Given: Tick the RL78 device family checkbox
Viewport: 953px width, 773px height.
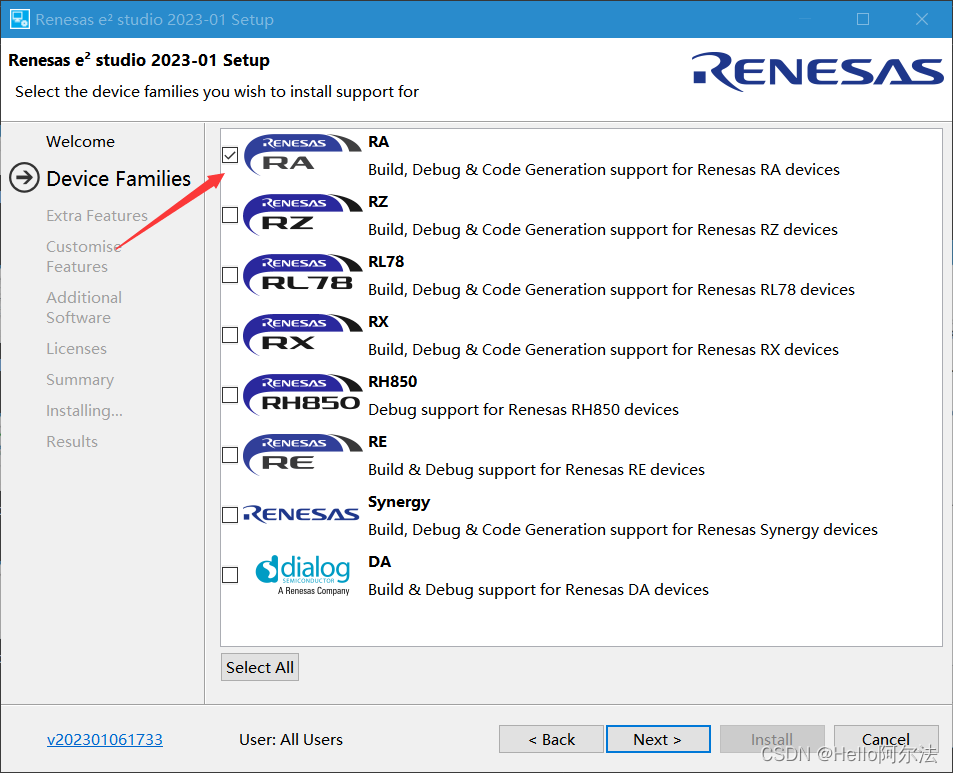Looking at the screenshot, I should click(x=230, y=275).
